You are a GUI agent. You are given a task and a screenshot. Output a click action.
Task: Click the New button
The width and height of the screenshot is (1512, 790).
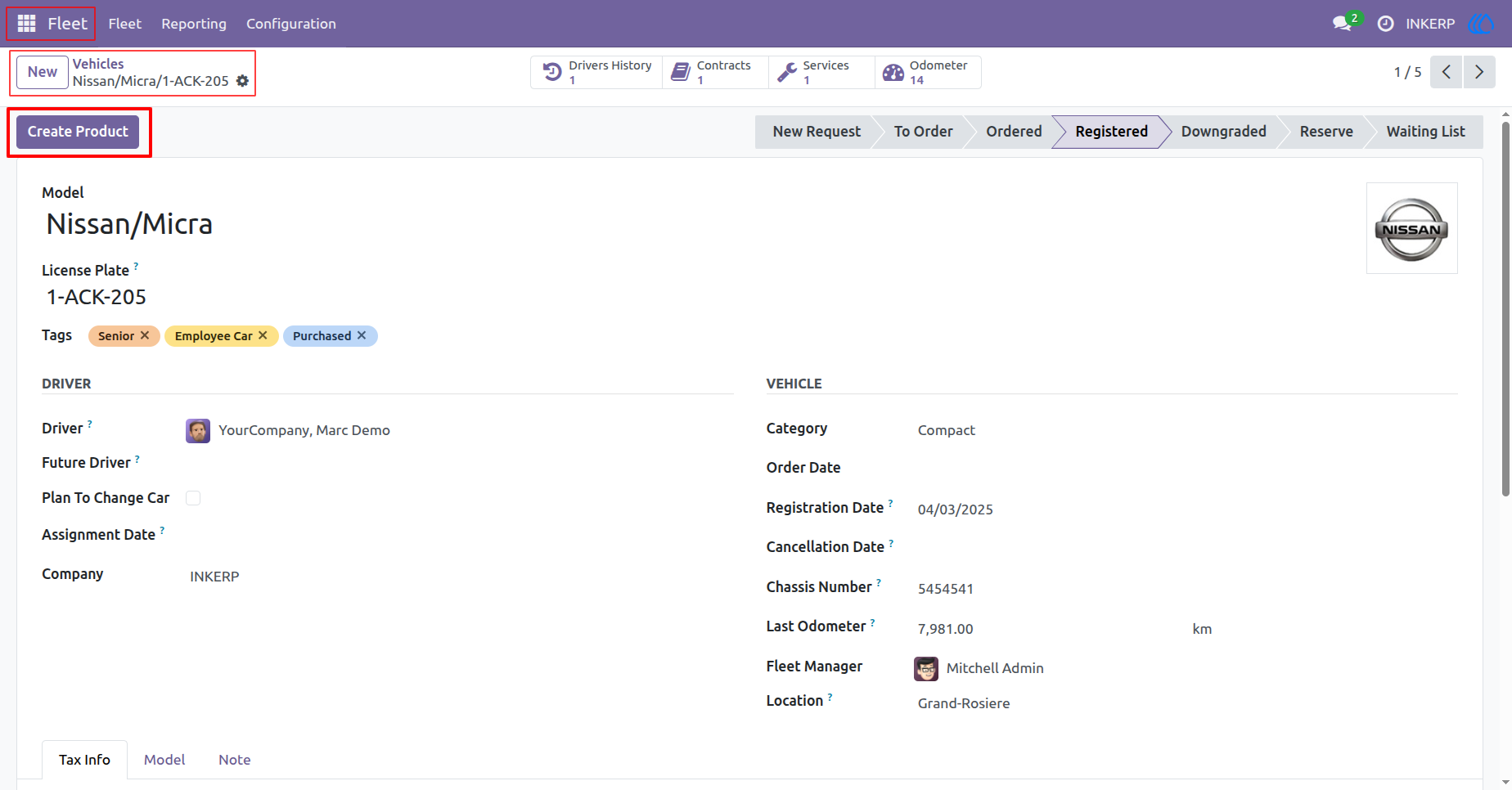[x=43, y=72]
